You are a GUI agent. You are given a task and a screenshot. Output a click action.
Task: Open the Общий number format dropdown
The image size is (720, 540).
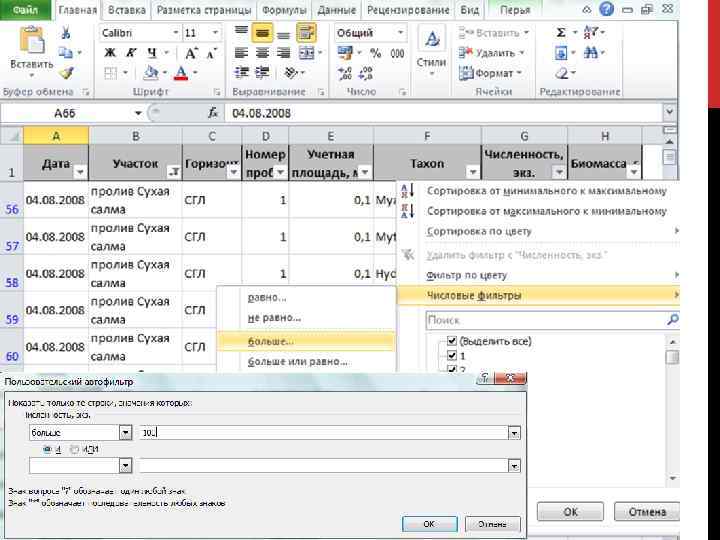400,33
